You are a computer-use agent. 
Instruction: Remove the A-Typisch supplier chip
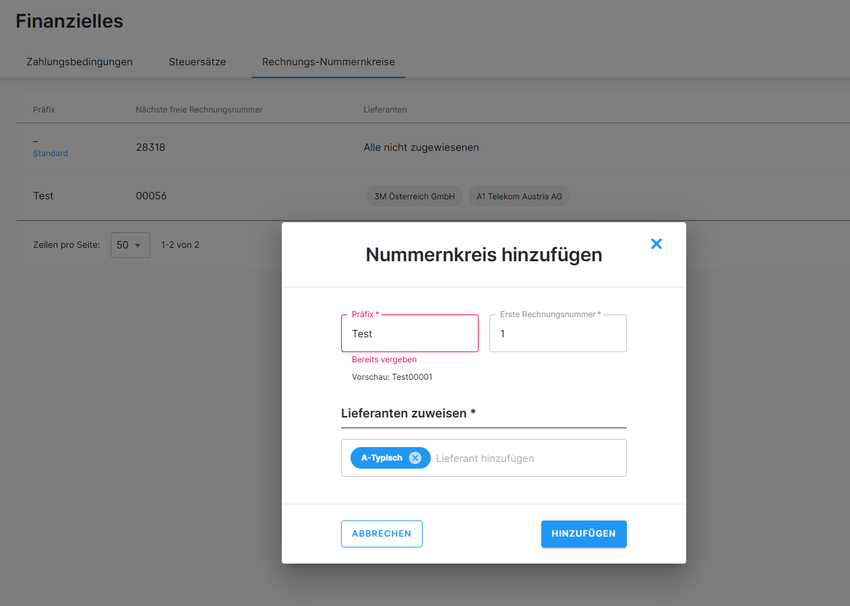pos(415,458)
